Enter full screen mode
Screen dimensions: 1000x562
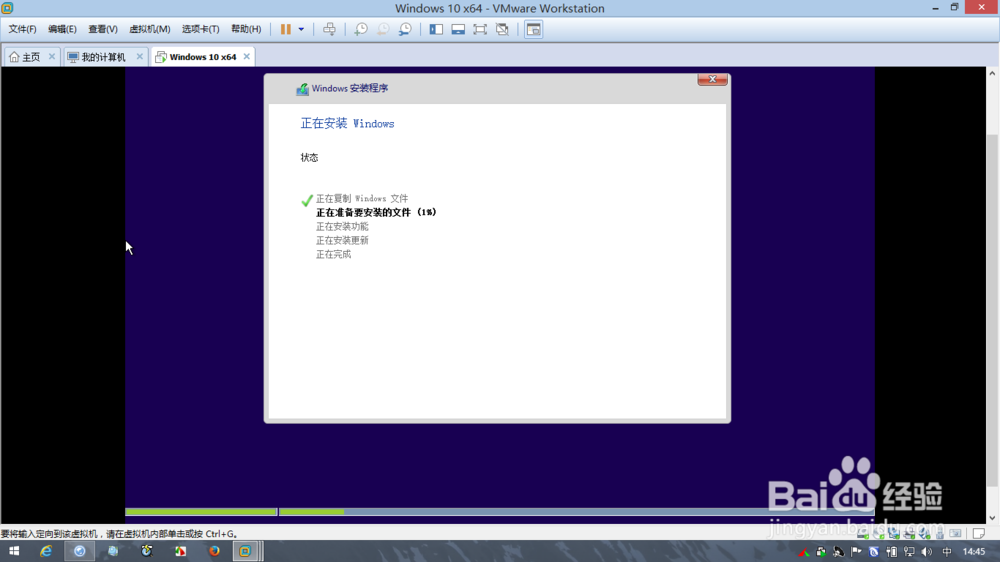click(480, 29)
